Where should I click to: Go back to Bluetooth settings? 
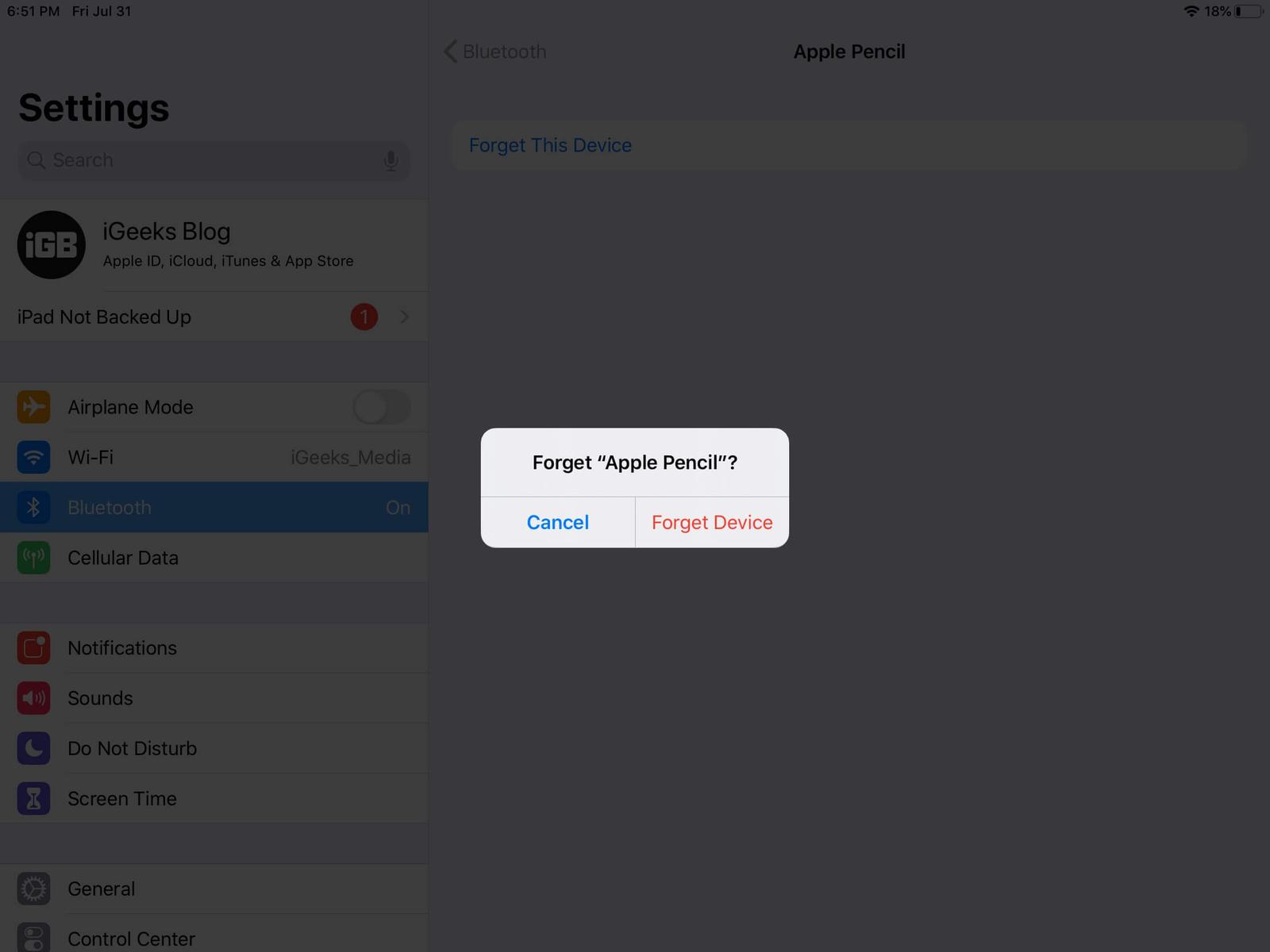[495, 52]
